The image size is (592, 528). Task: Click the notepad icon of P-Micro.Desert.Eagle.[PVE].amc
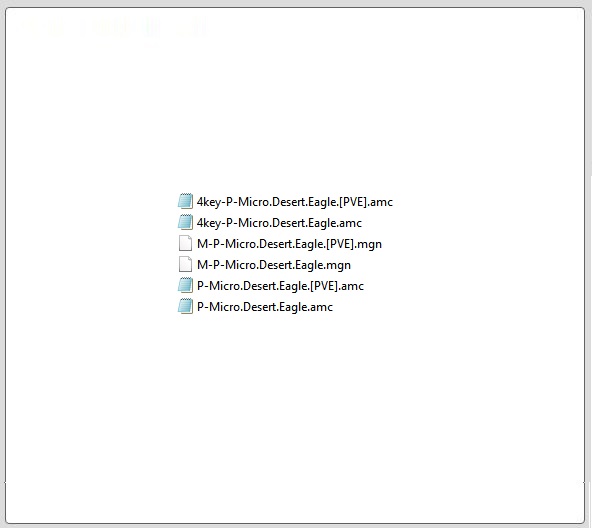(185, 286)
